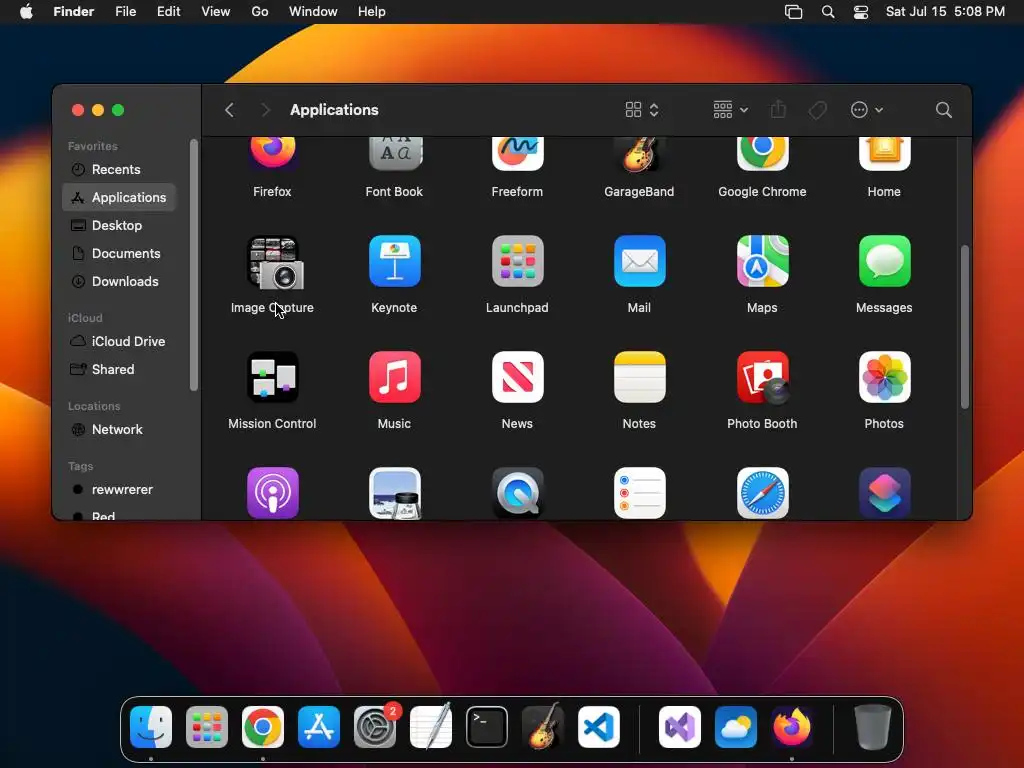1024x768 pixels.
Task: Open iCloud Drive in the sidebar
Action: (x=120, y=342)
